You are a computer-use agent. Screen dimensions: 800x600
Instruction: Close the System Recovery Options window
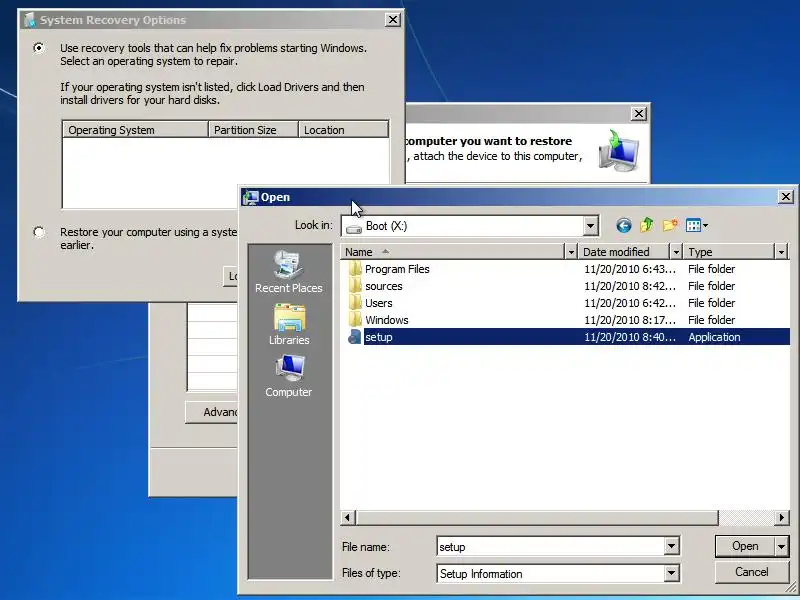392,19
